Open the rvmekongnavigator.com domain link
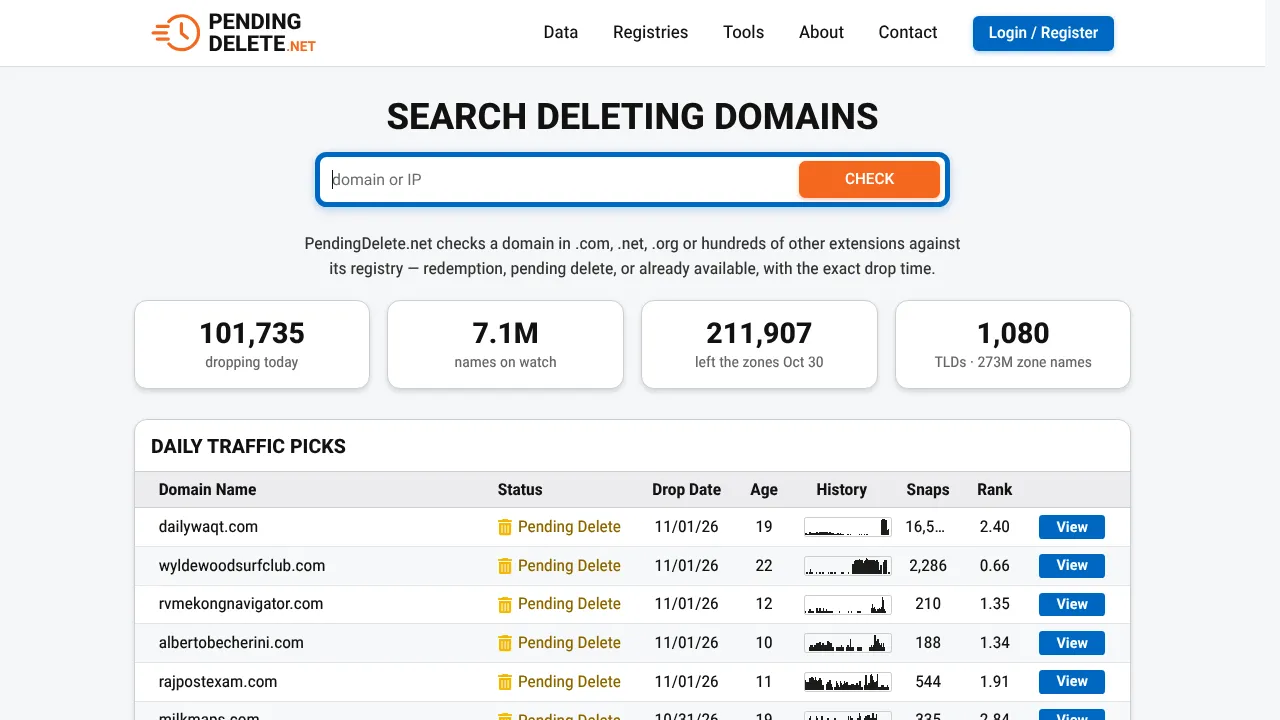This screenshot has width=1280, height=720. (x=241, y=604)
